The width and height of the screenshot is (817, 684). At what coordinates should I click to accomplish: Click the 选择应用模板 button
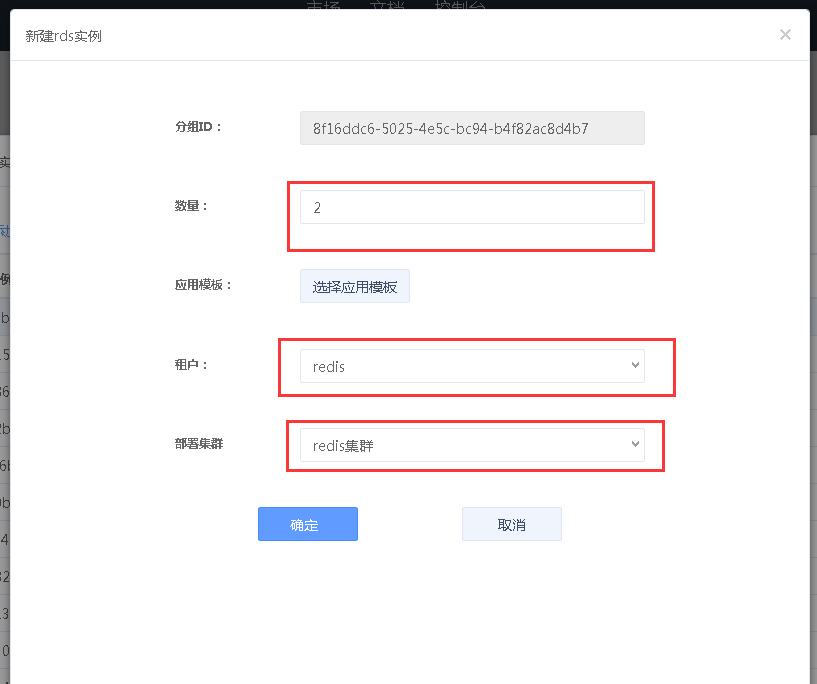[x=355, y=287]
